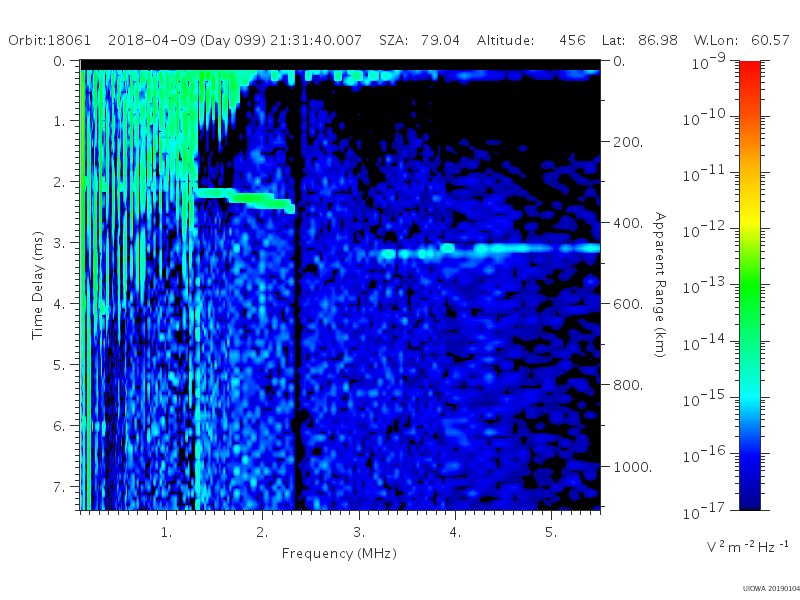Click the Altitude value 456
Screen dimensions: 800x600
pos(572,40)
